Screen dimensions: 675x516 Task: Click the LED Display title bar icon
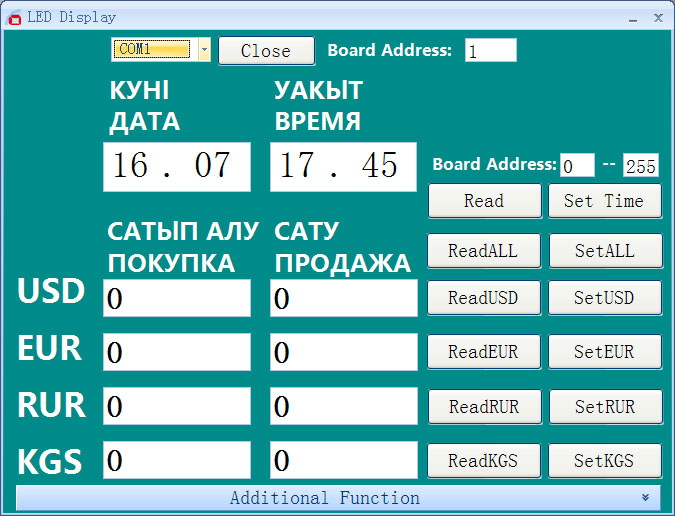point(14,17)
